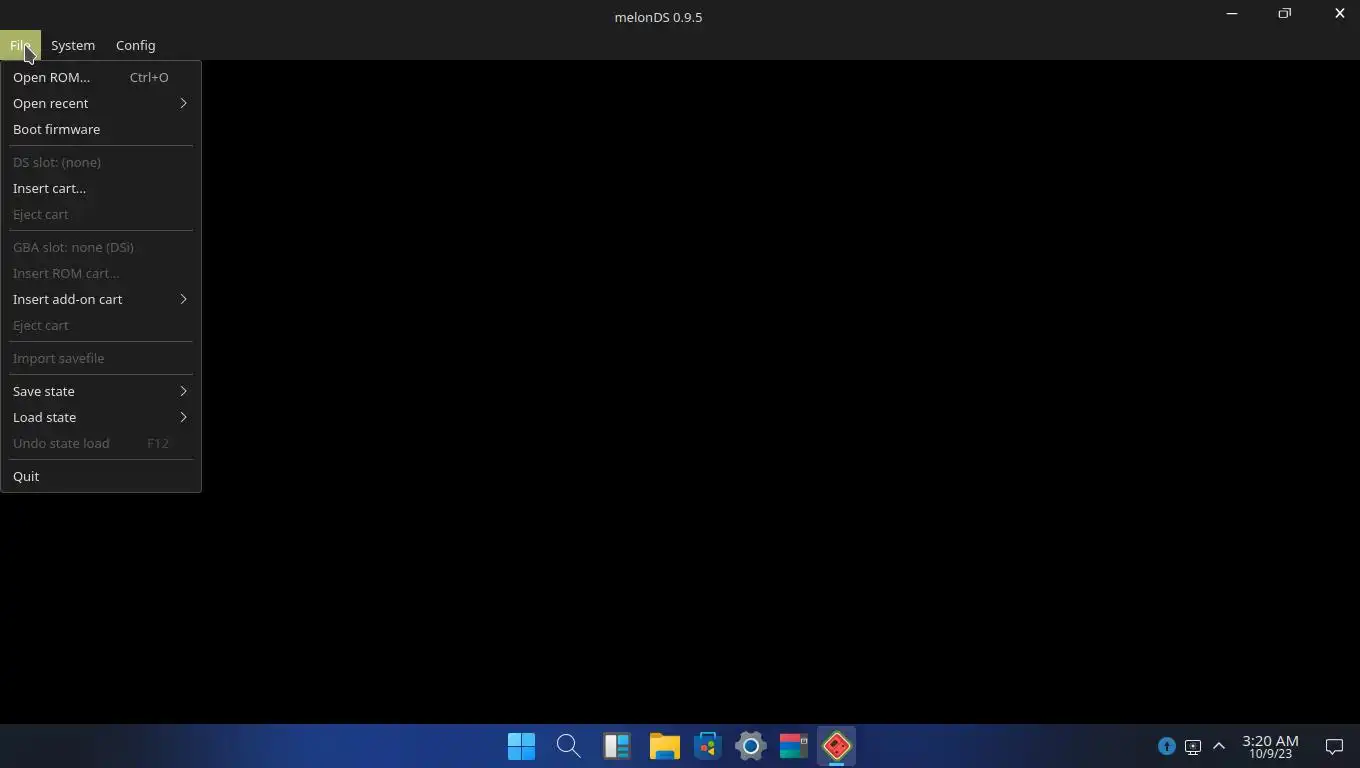Click the Undo state load entry
1360x768 pixels.
tap(100, 443)
